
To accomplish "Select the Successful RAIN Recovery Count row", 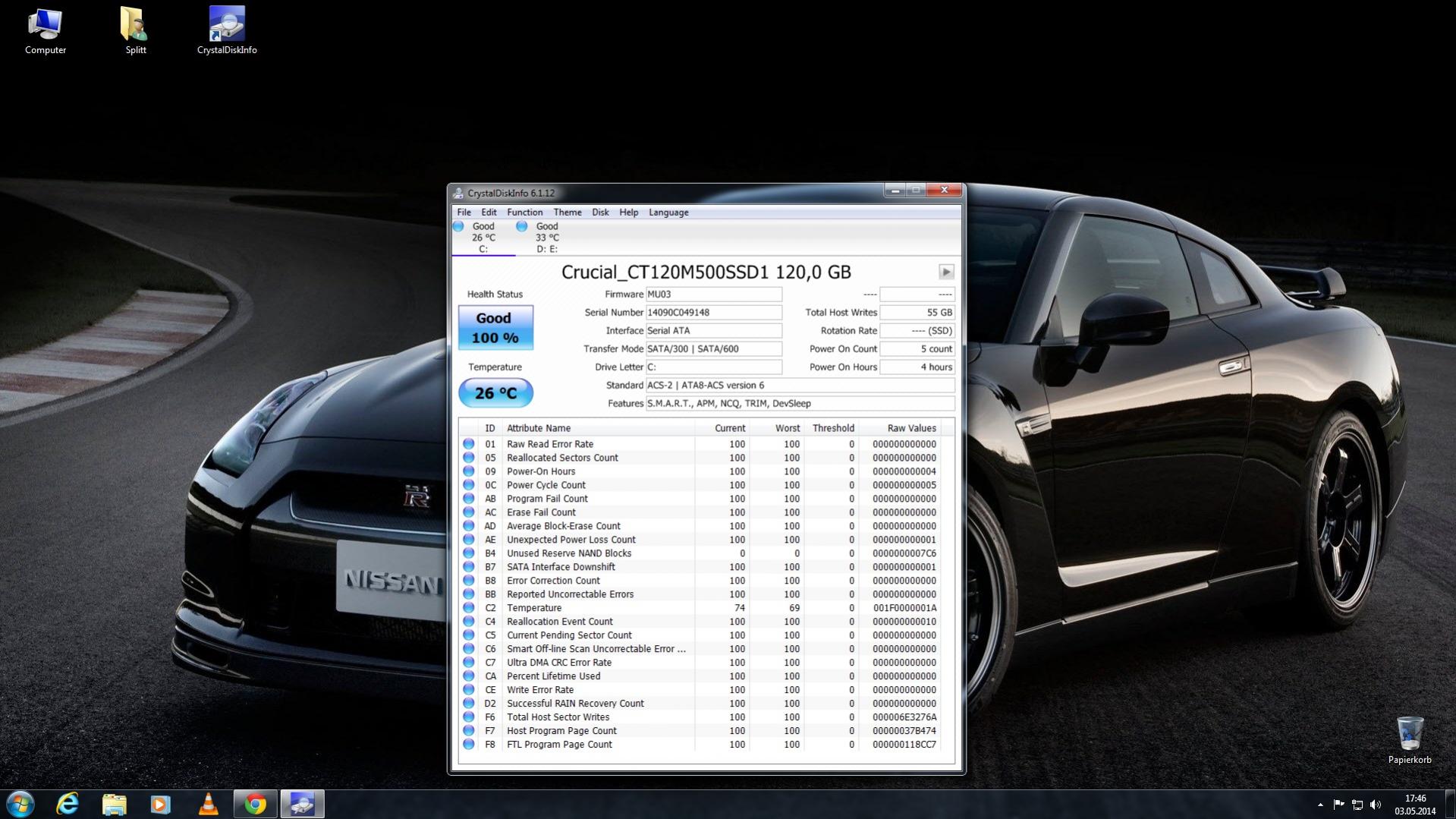I will [700, 704].
